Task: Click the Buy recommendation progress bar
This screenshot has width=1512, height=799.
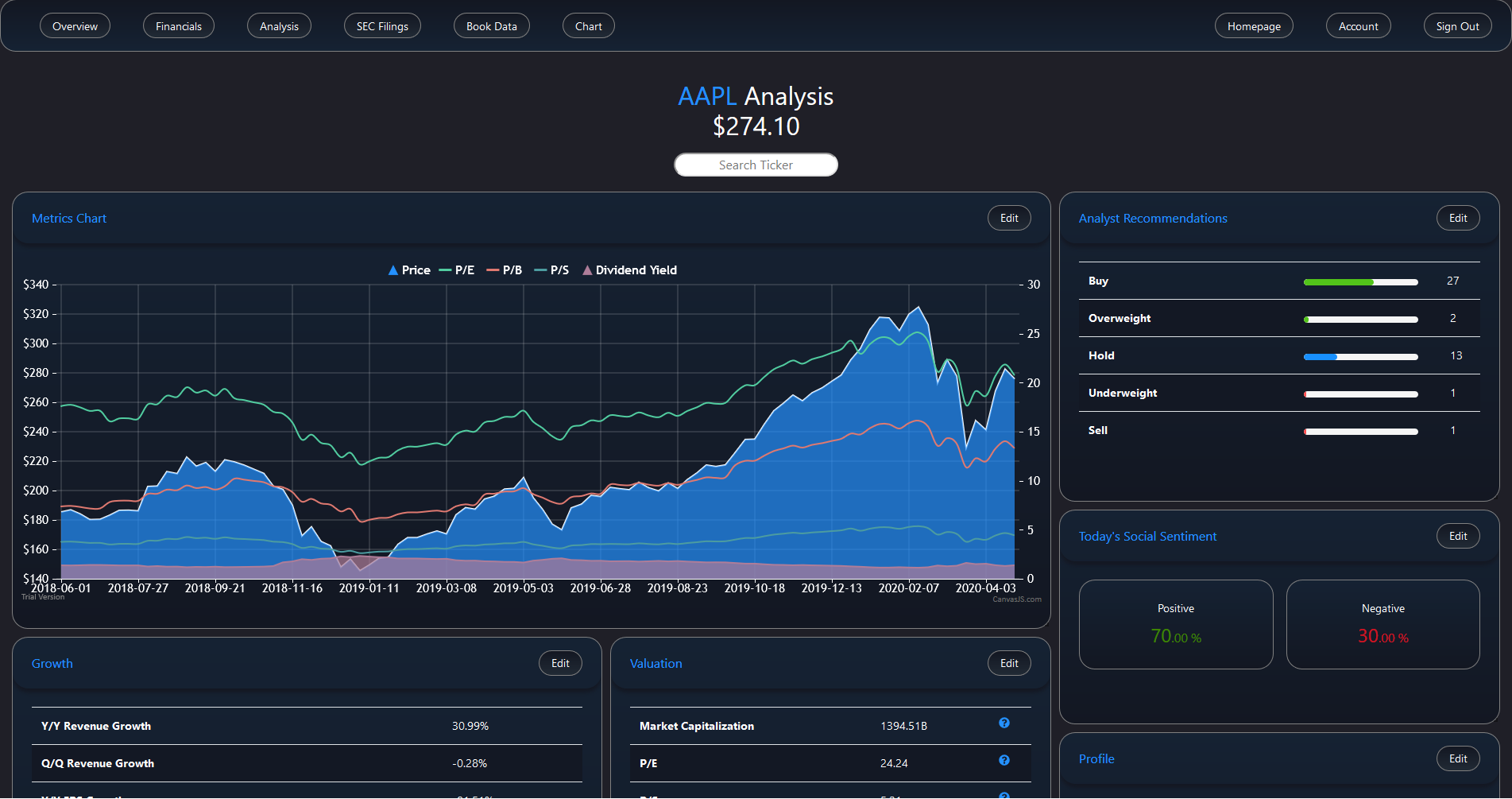Action: (1361, 282)
